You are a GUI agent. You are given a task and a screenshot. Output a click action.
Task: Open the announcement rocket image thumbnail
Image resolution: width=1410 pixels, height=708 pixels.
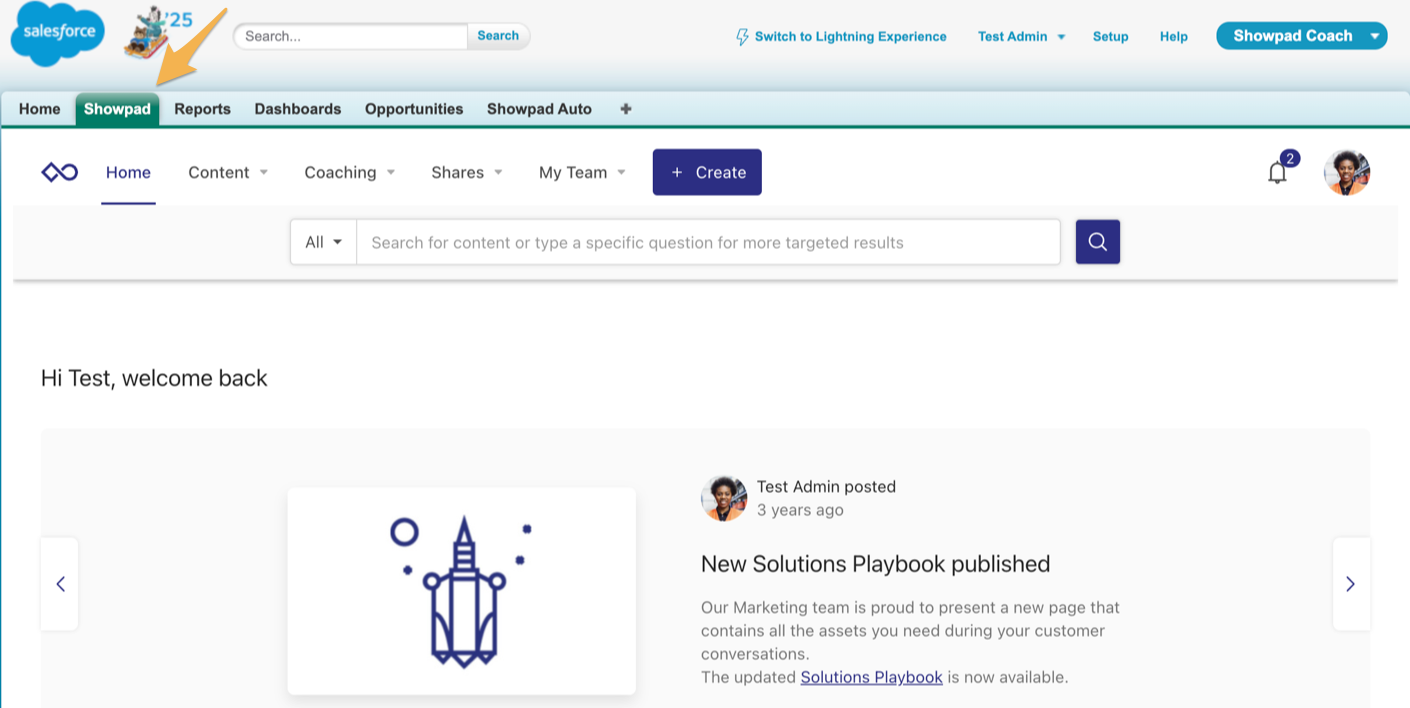click(x=462, y=591)
